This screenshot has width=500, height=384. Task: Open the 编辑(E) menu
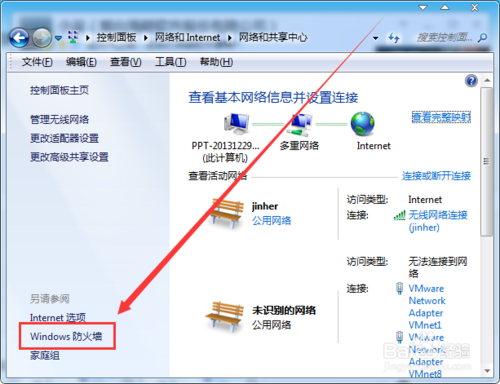81,62
